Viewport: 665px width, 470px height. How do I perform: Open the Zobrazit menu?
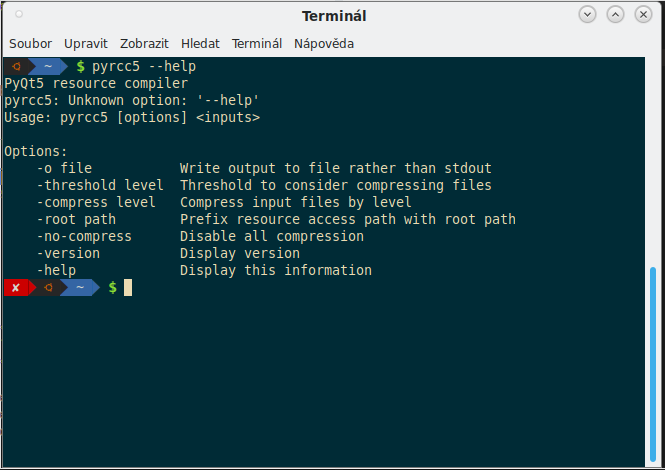(x=144, y=44)
